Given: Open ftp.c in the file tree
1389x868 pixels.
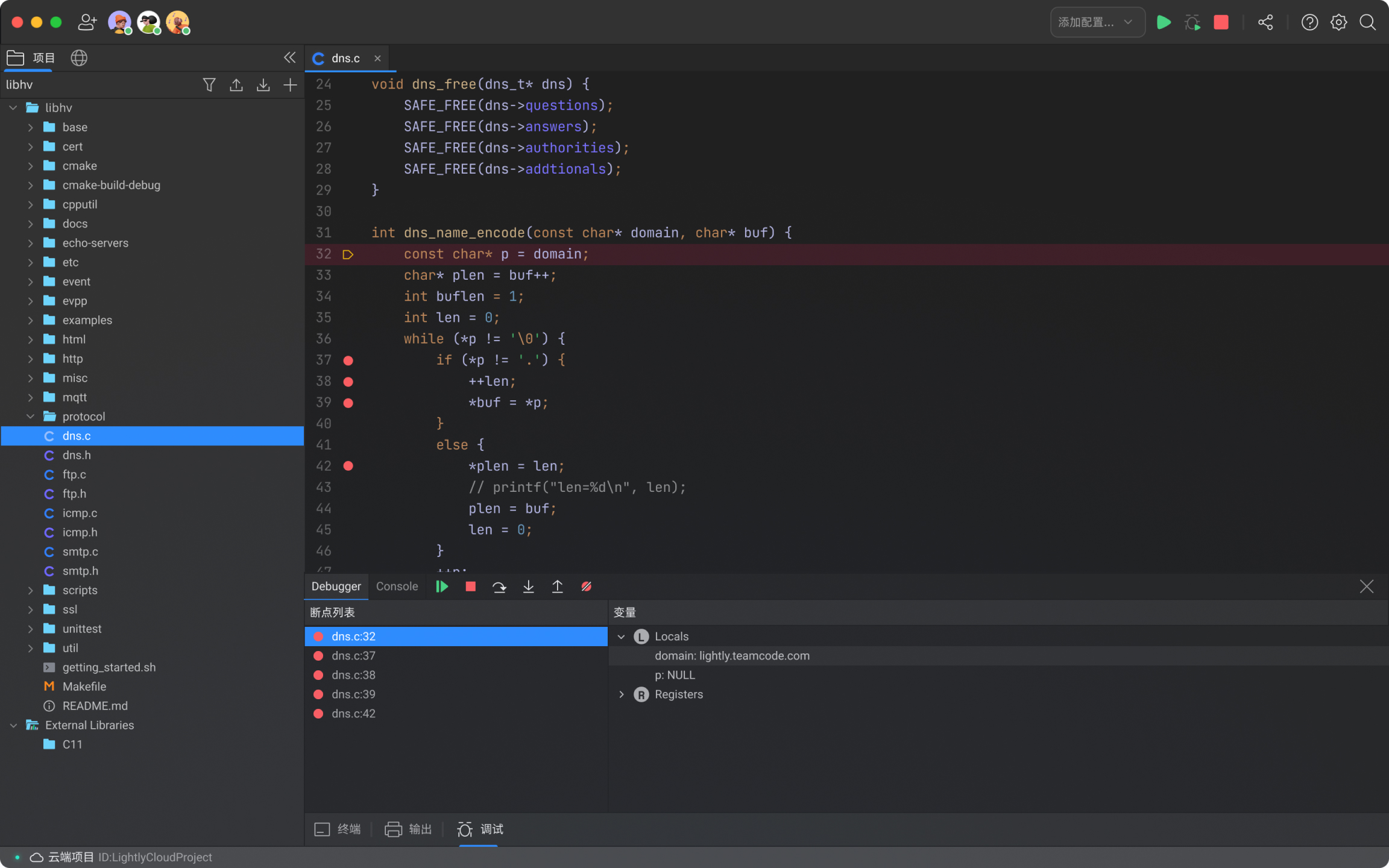Looking at the screenshot, I should 152,474.
